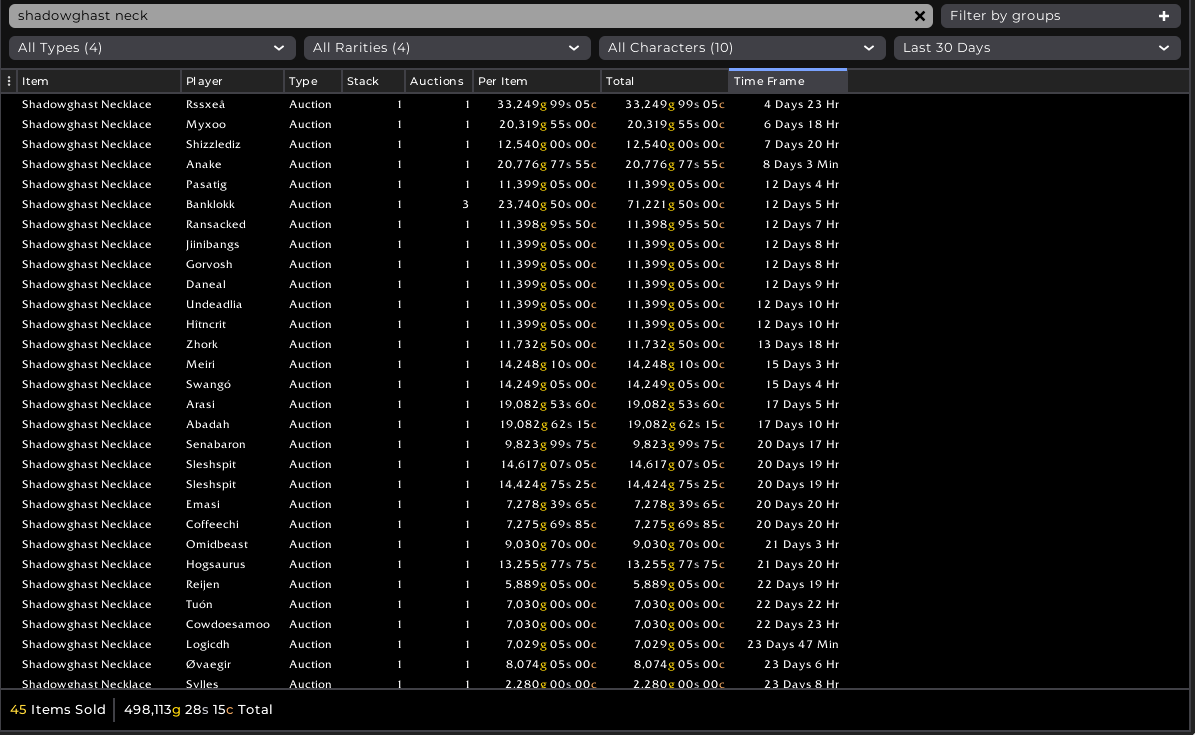Expand the All Rarities (4) filter
Viewport: 1195px width, 735px height.
click(x=446, y=47)
